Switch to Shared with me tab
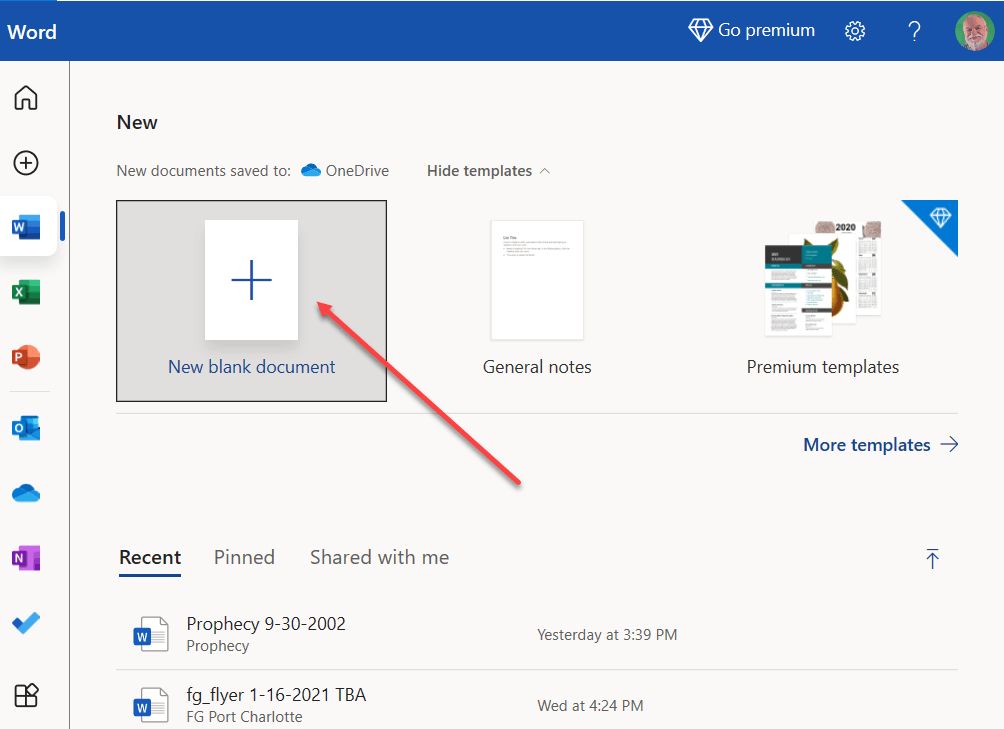The image size is (1004, 729). pyautogui.click(x=380, y=557)
